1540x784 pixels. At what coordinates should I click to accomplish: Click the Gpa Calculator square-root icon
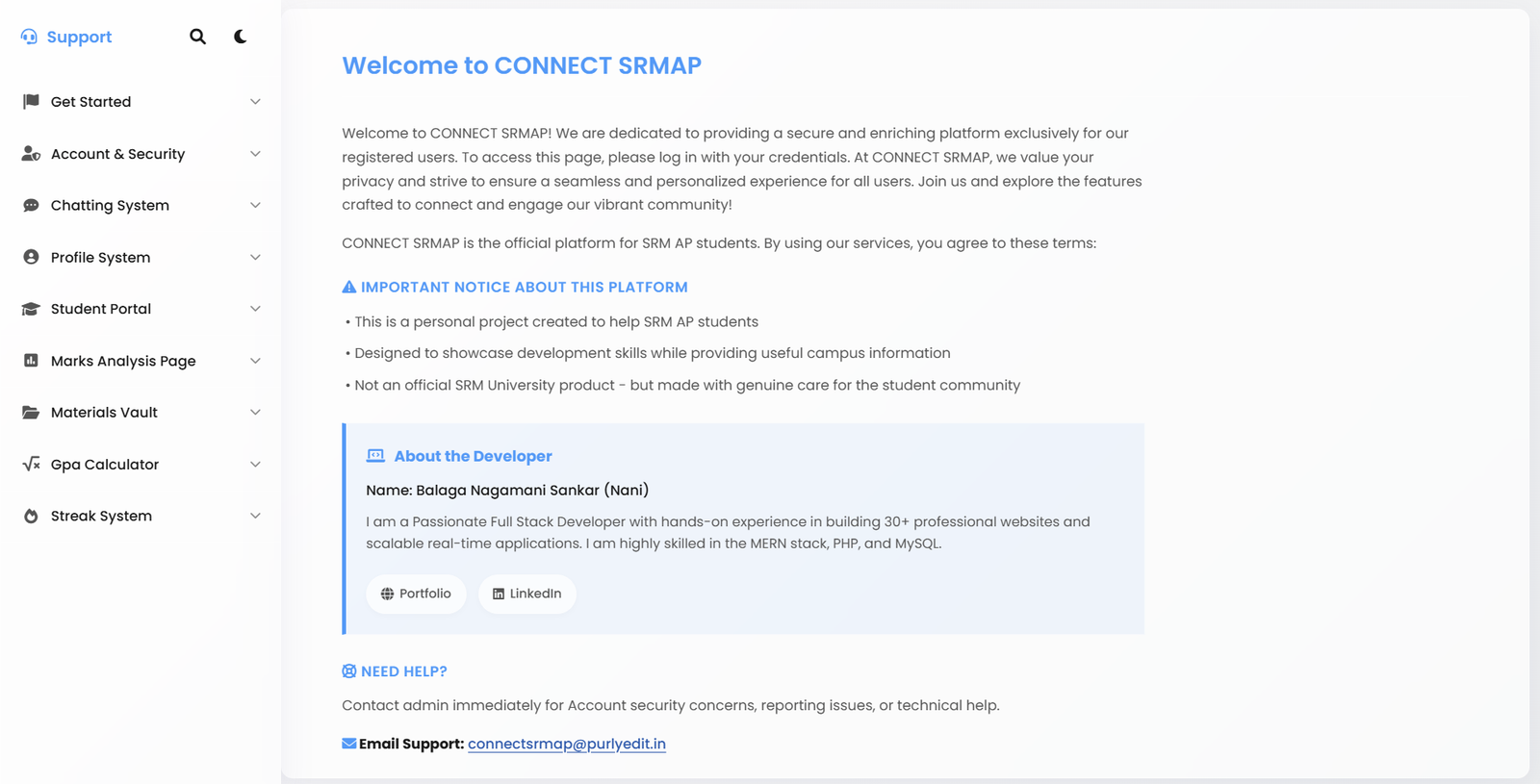coord(31,464)
